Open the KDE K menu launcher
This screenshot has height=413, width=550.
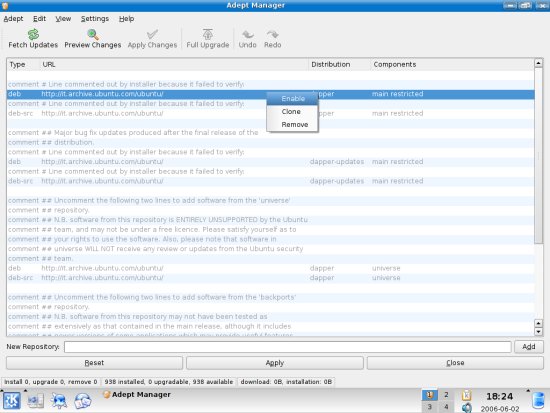(x=12, y=401)
